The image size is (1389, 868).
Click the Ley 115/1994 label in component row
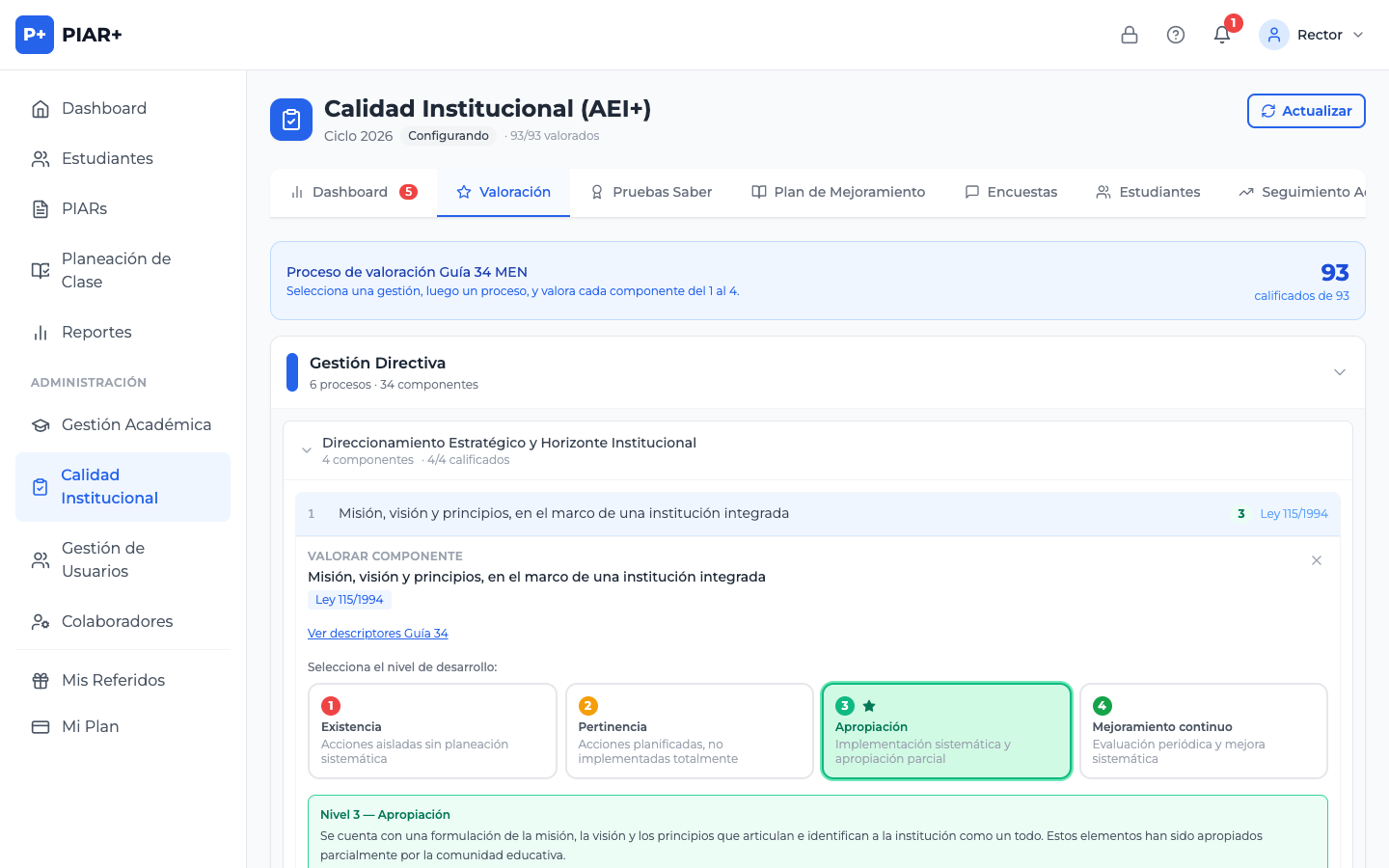(1294, 514)
